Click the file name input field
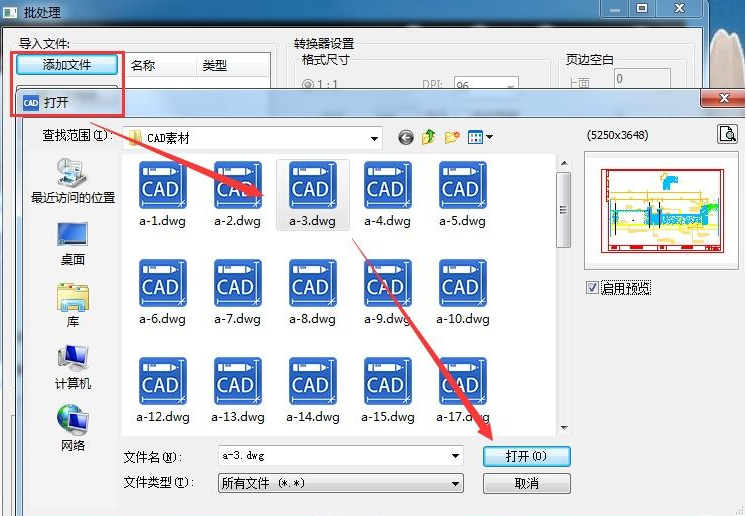Viewport: 747px width, 516px height. coord(334,456)
